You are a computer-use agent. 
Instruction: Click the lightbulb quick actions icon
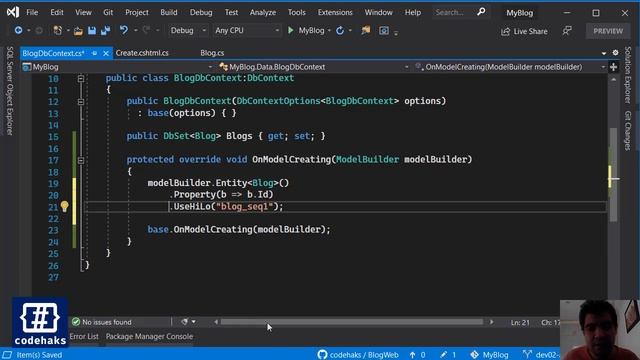64,207
